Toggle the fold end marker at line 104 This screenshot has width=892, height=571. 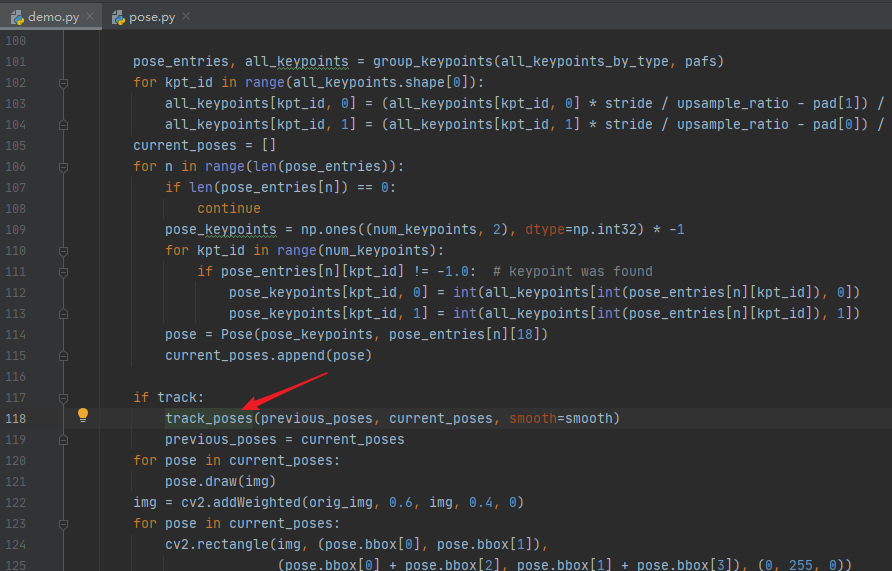coord(64,125)
